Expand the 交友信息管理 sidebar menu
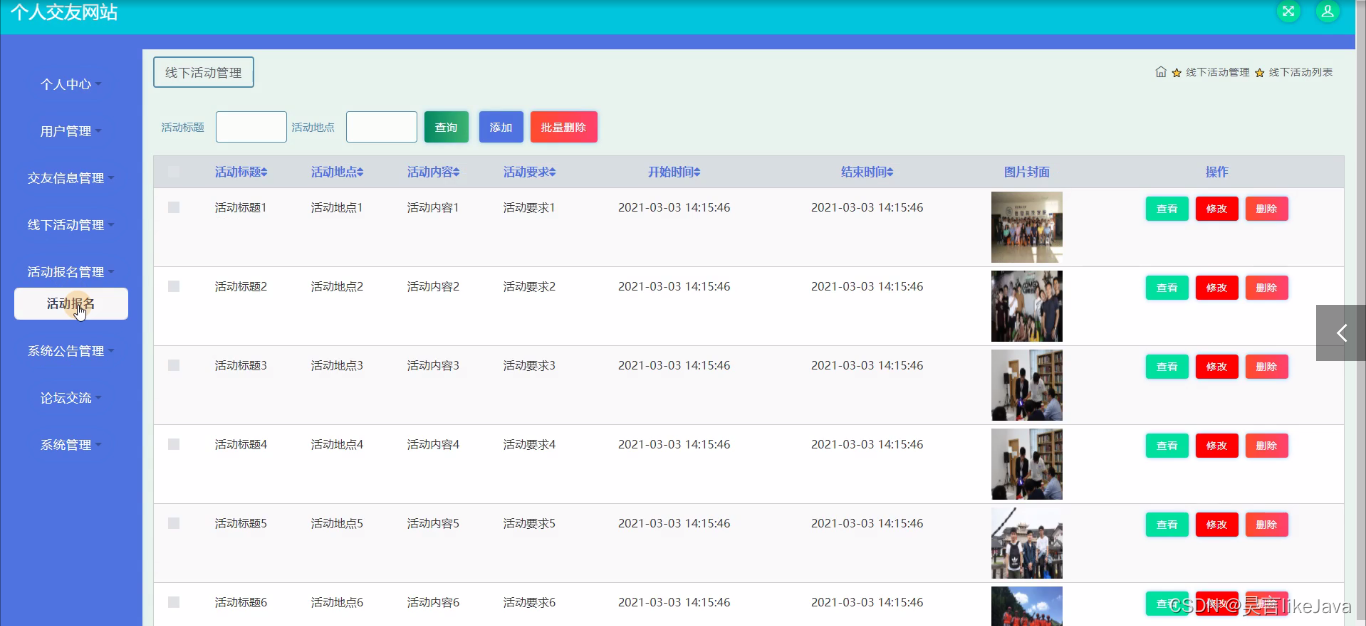 pyautogui.click(x=71, y=178)
